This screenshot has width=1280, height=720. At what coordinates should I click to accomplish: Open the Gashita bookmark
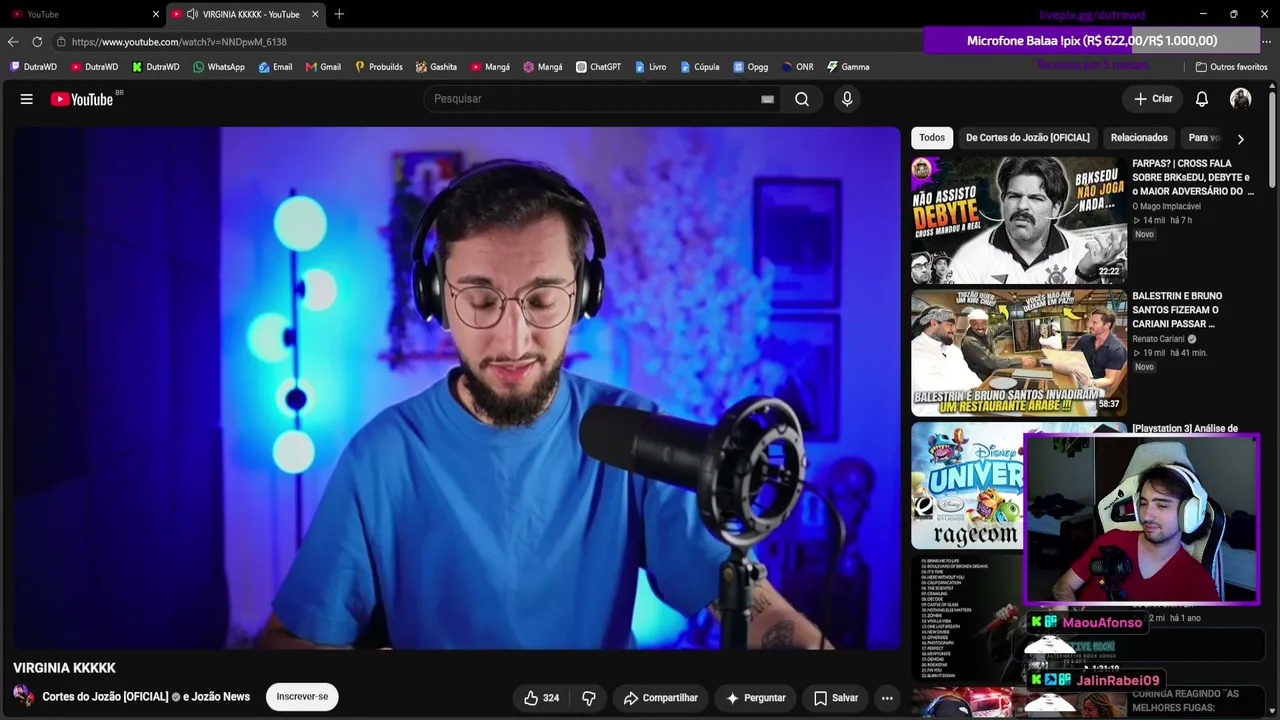436,67
